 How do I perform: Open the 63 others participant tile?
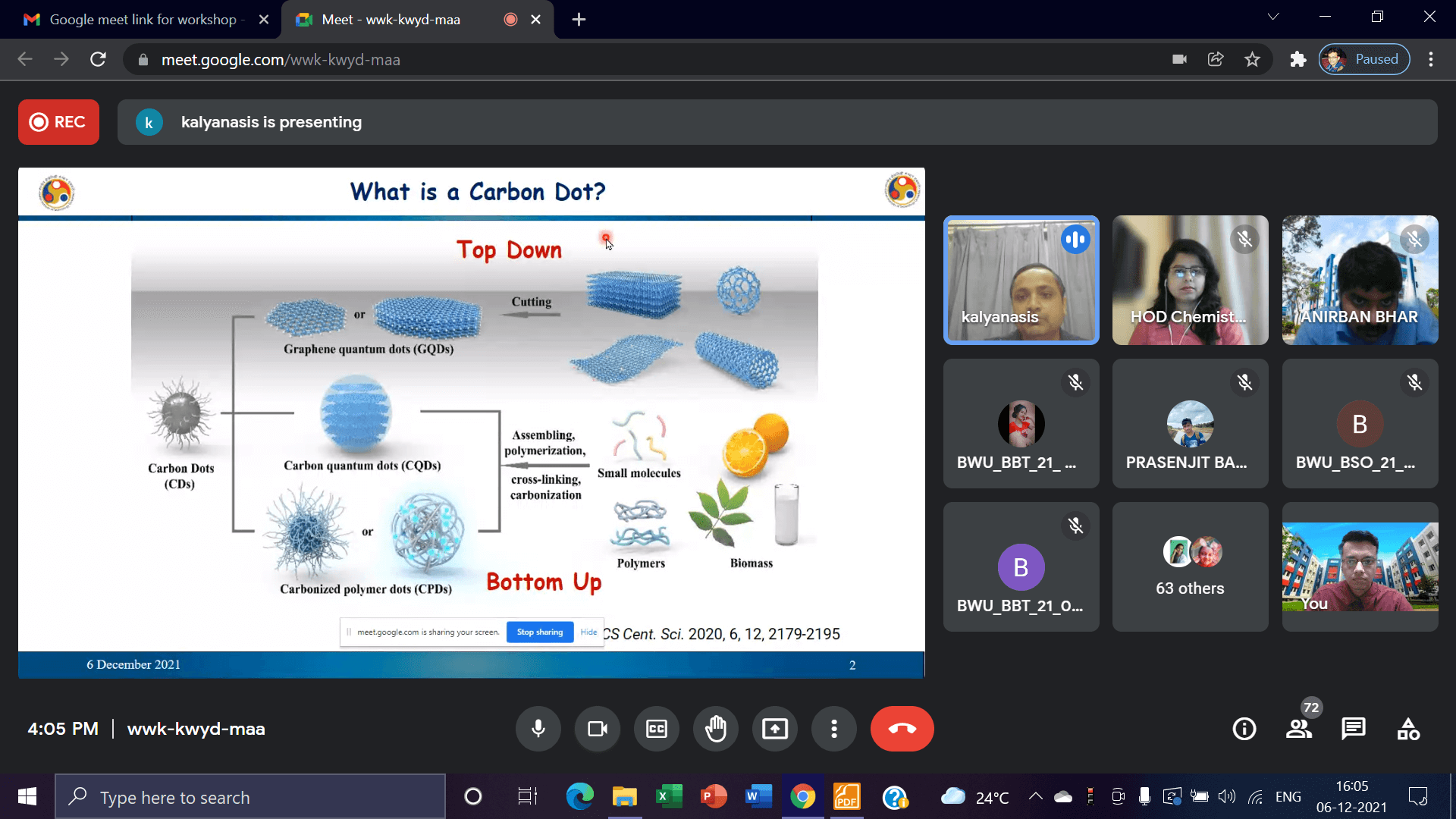coord(1190,566)
